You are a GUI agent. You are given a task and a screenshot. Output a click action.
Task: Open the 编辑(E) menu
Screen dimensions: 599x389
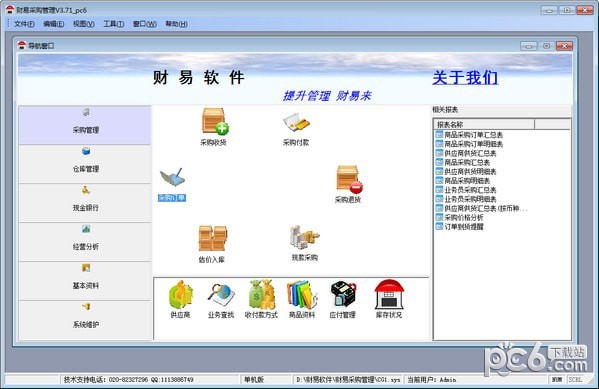click(x=54, y=24)
